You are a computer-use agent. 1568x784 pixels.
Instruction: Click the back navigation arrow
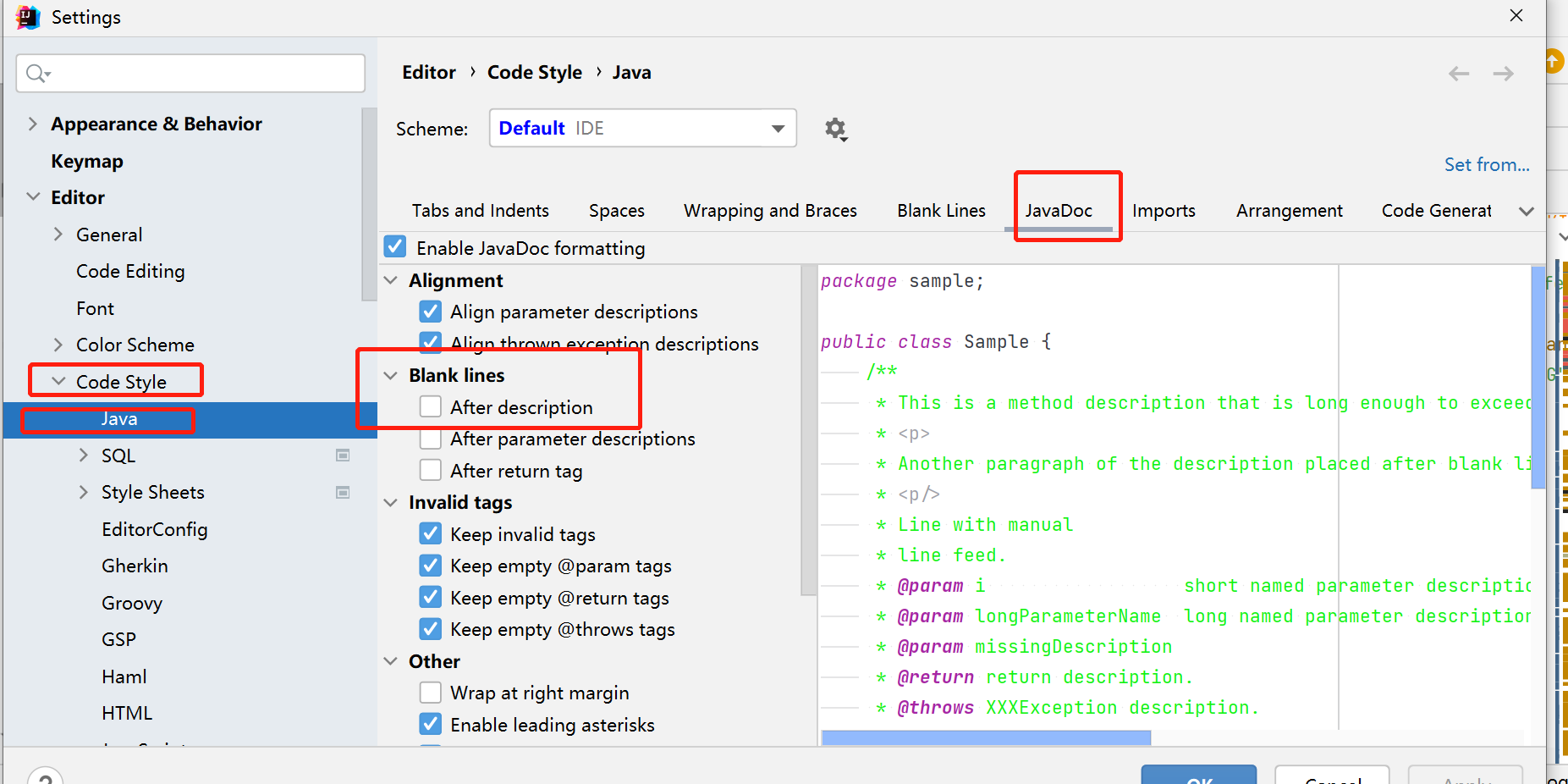coord(1459,74)
